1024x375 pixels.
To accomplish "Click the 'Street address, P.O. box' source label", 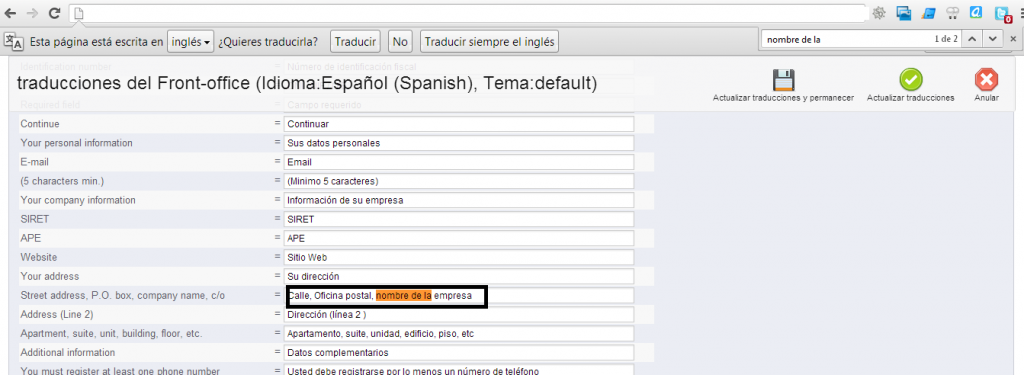I will coord(123,296).
